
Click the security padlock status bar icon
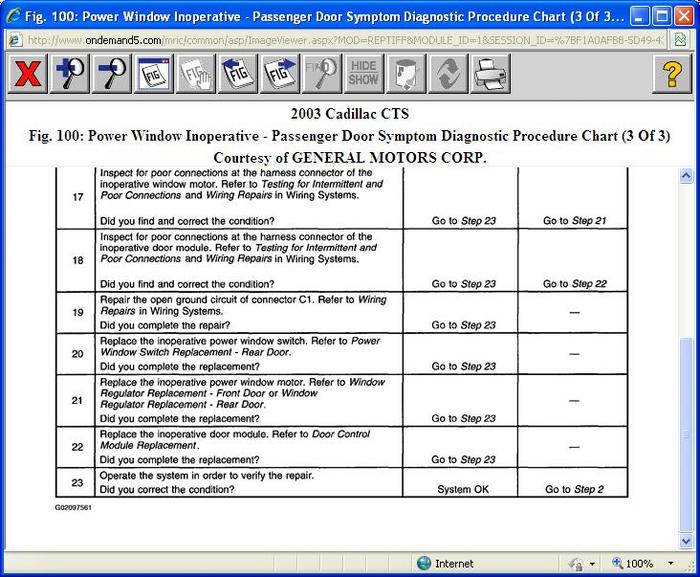coord(576,564)
